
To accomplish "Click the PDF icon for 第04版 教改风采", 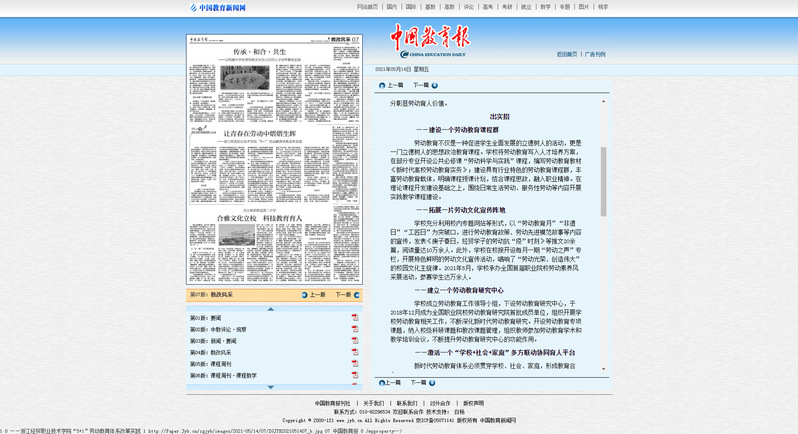I will pyautogui.click(x=354, y=353).
